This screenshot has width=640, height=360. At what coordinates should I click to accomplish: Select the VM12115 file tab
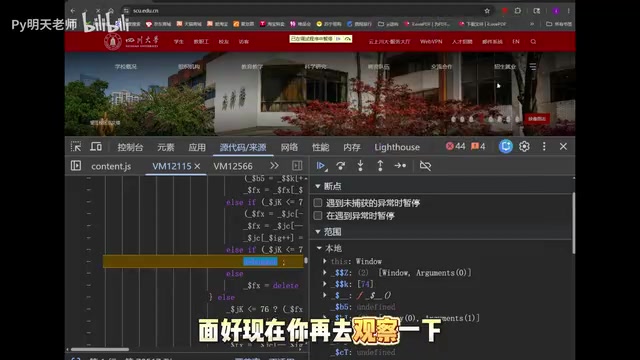click(171, 166)
